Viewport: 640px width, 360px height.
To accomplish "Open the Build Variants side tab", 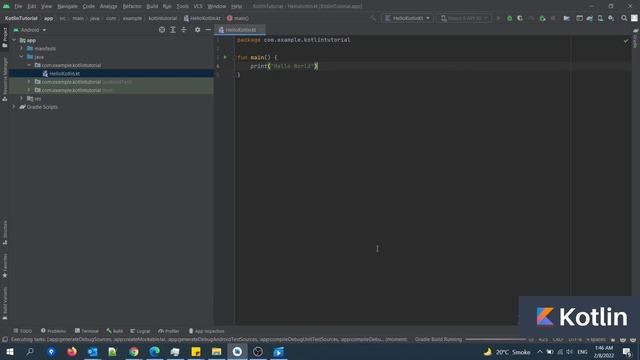I will (4, 303).
